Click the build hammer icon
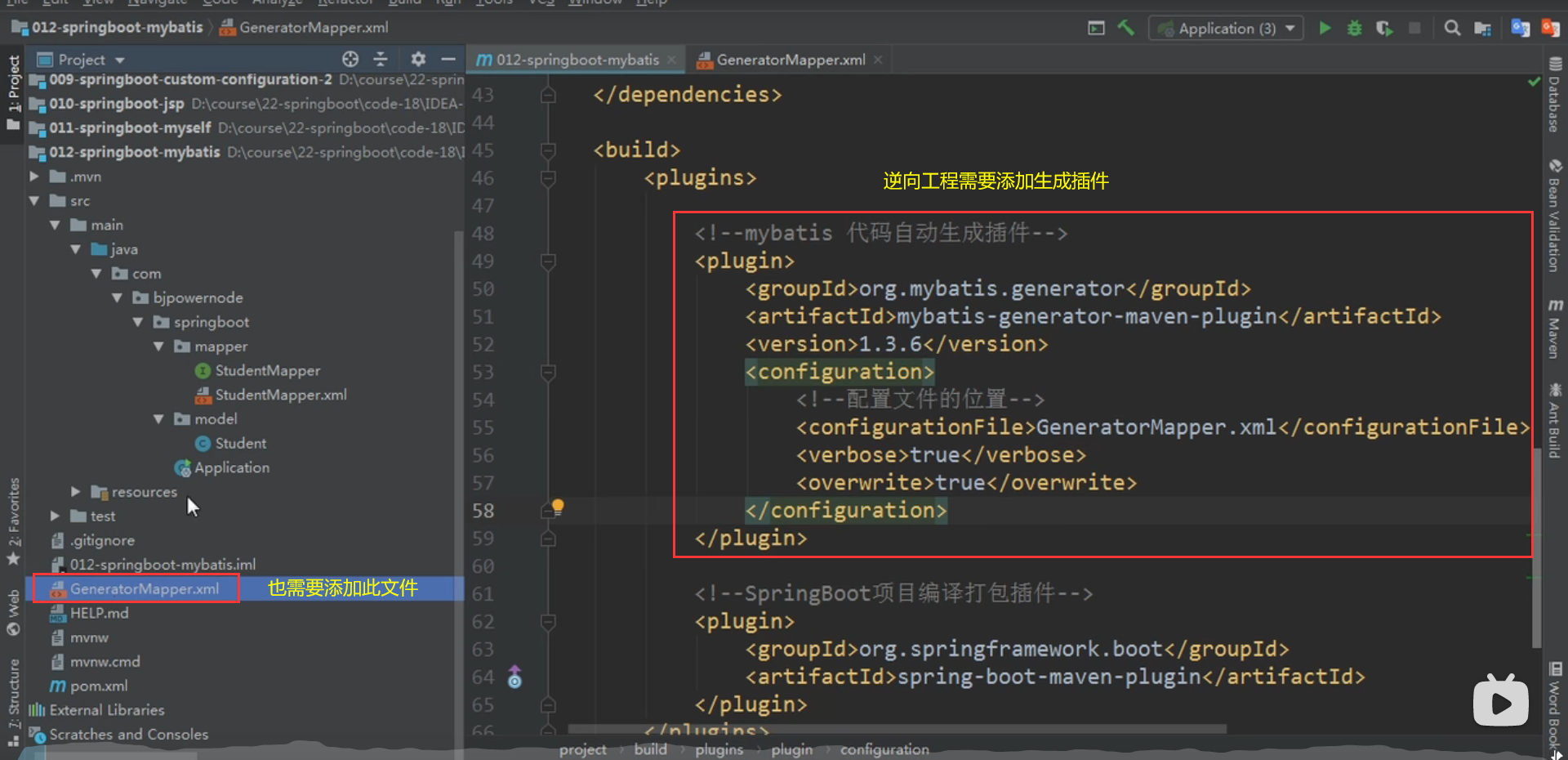1568x760 pixels. click(x=1126, y=28)
